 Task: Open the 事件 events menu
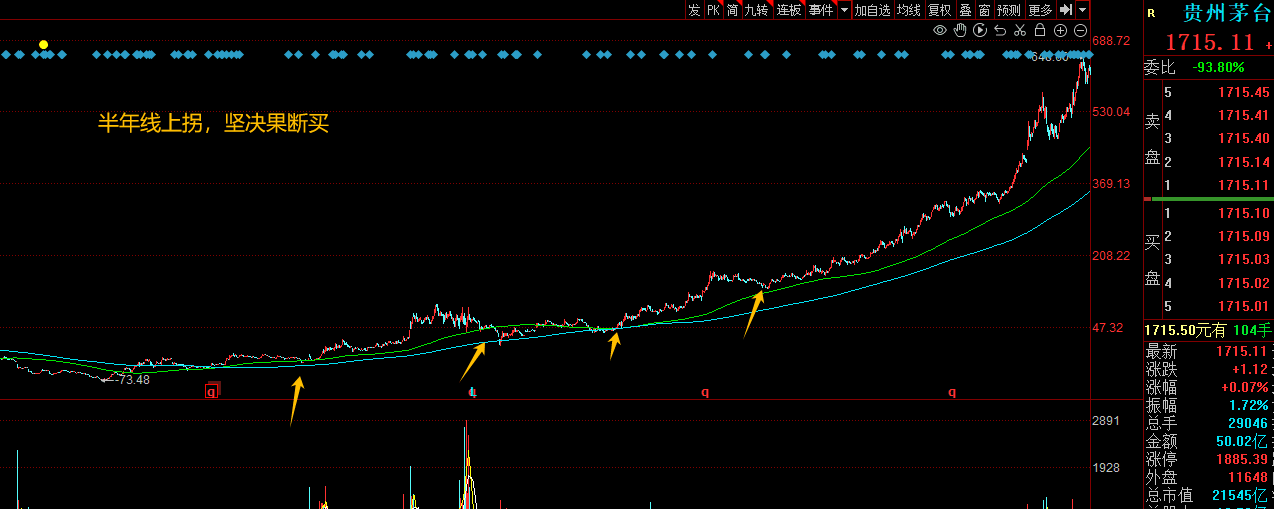pyautogui.click(x=821, y=9)
